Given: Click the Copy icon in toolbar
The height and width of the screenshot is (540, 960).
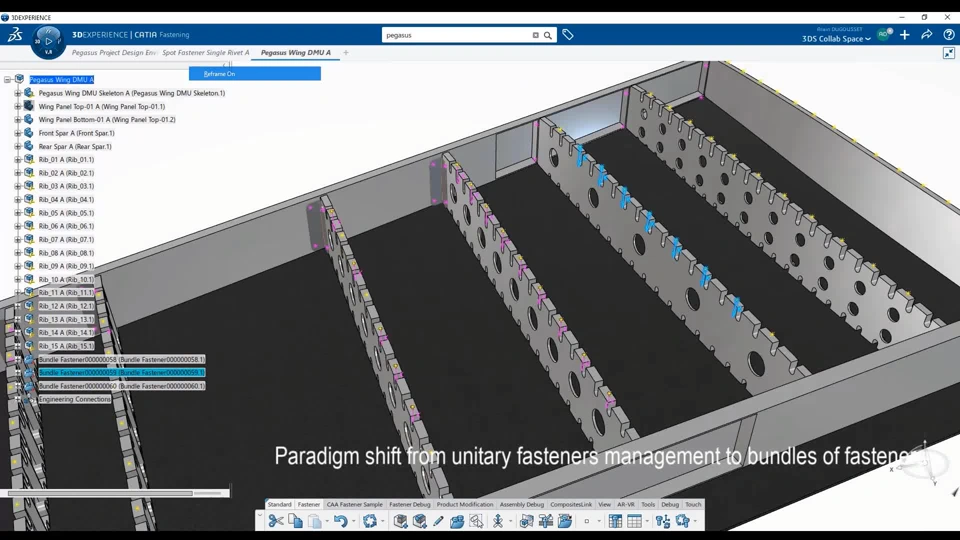Looking at the screenshot, I should [295, 521].
